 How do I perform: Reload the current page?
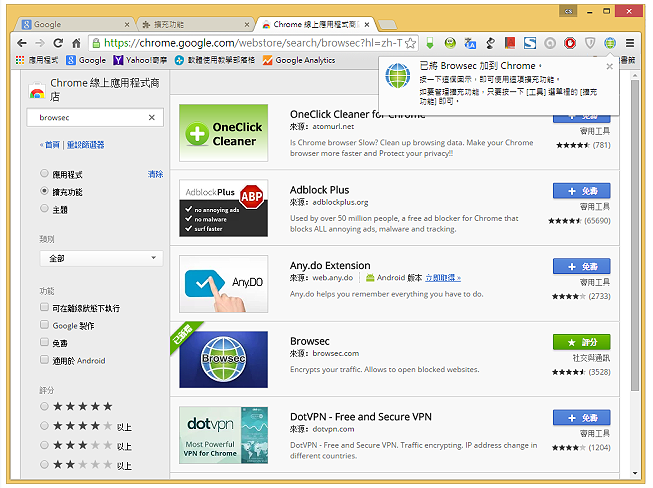58,43
